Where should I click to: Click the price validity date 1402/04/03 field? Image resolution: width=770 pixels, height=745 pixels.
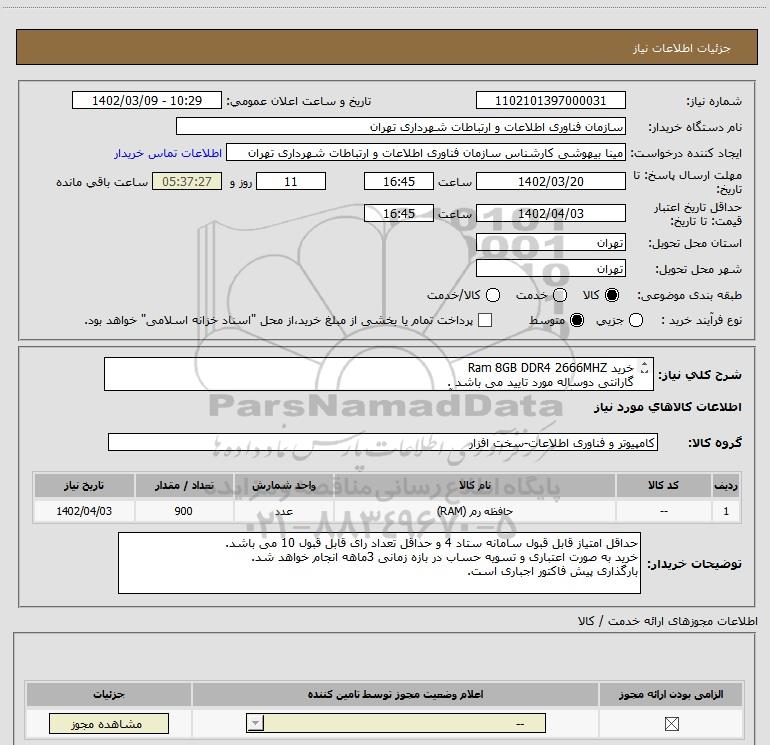point(550,214)
